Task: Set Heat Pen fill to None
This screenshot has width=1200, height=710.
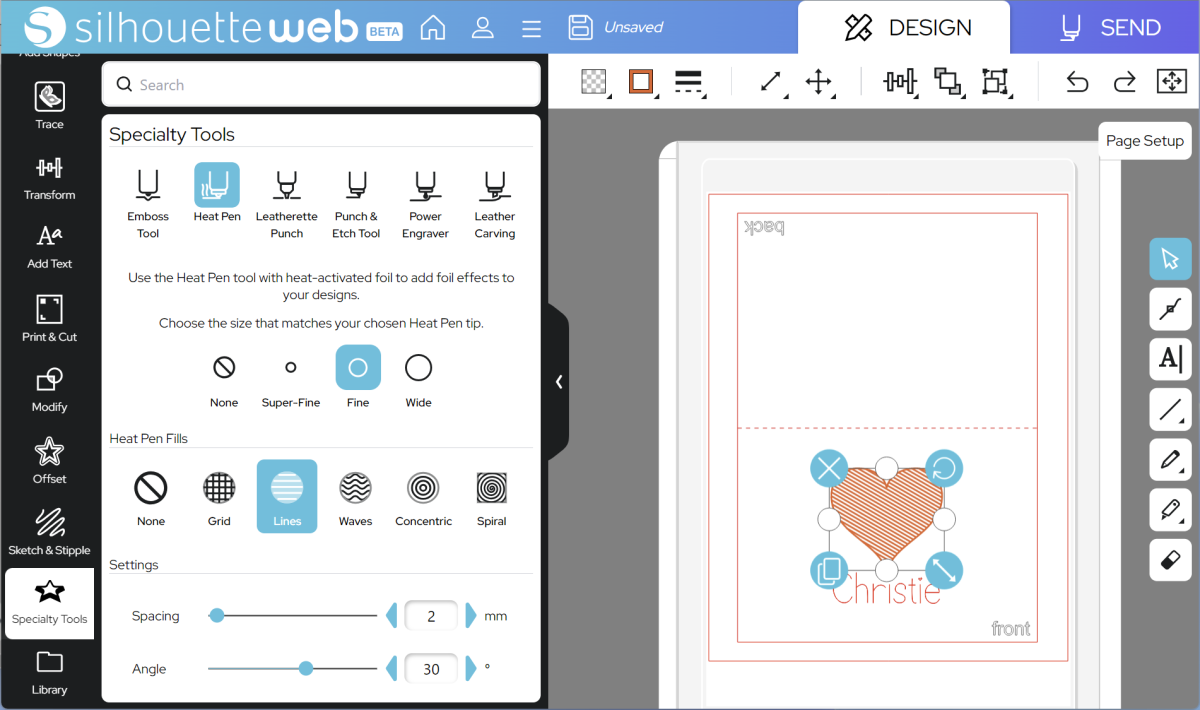Action: click(x=151, y=497)
